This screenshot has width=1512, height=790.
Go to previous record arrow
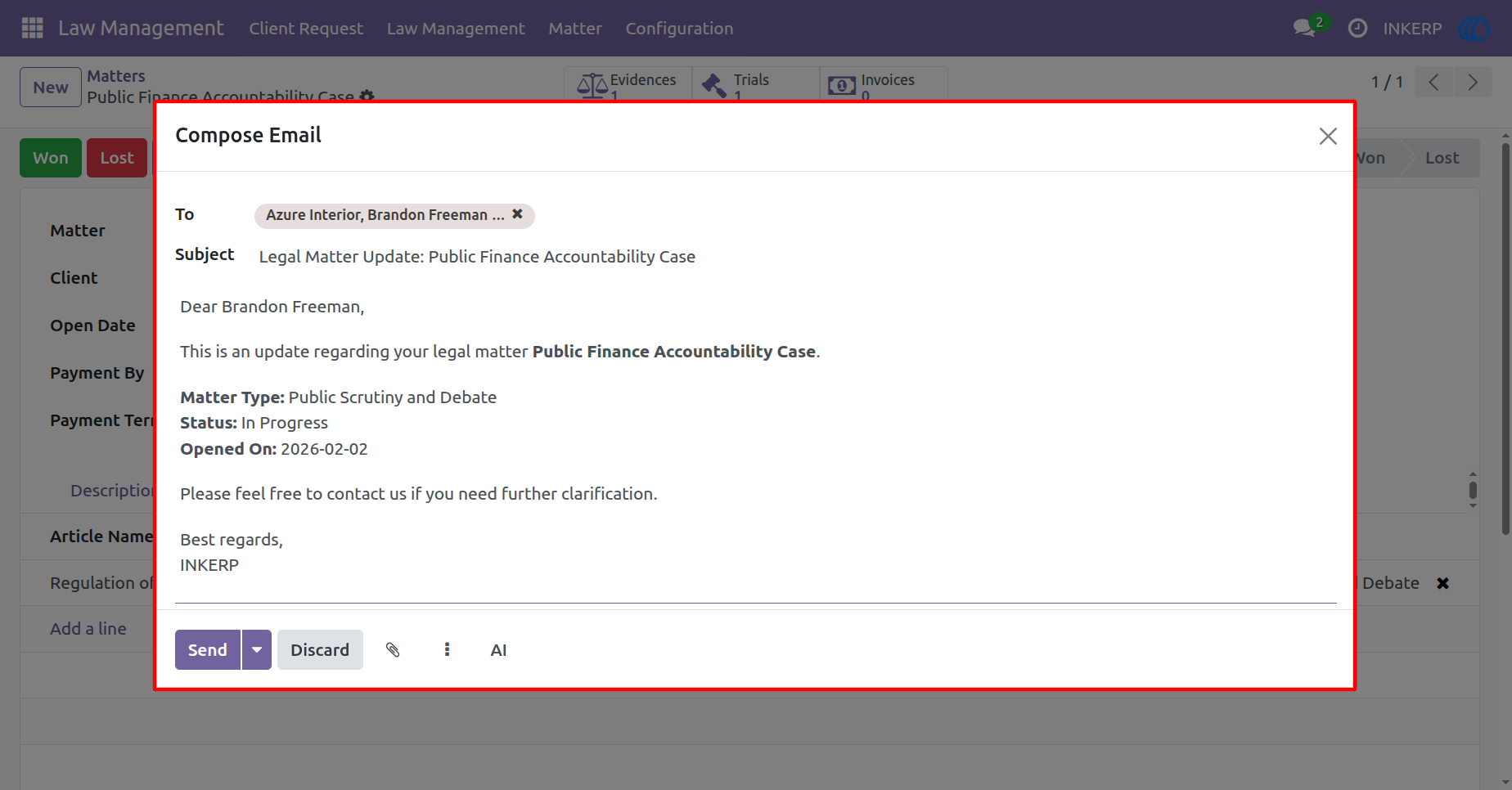point(1433,82)
